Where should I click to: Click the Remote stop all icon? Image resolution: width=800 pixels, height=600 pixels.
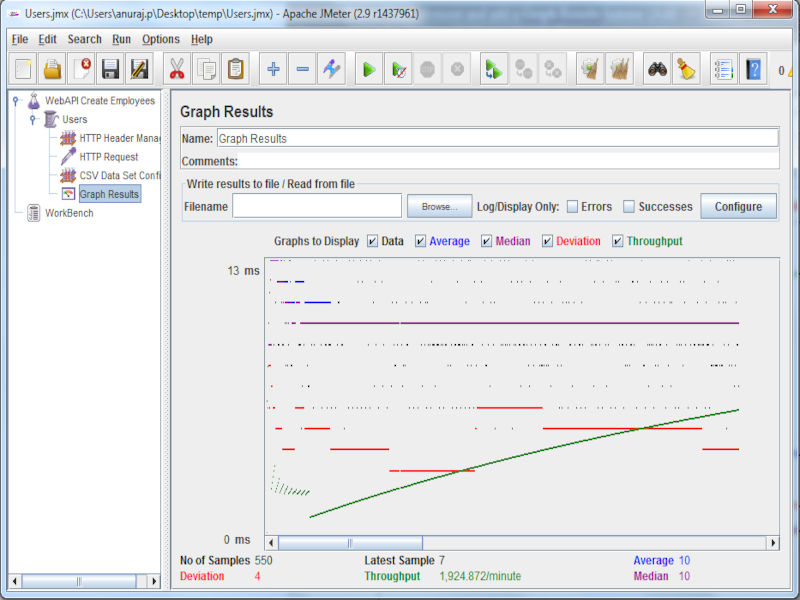pyautogui.click(x=523, y=68)
